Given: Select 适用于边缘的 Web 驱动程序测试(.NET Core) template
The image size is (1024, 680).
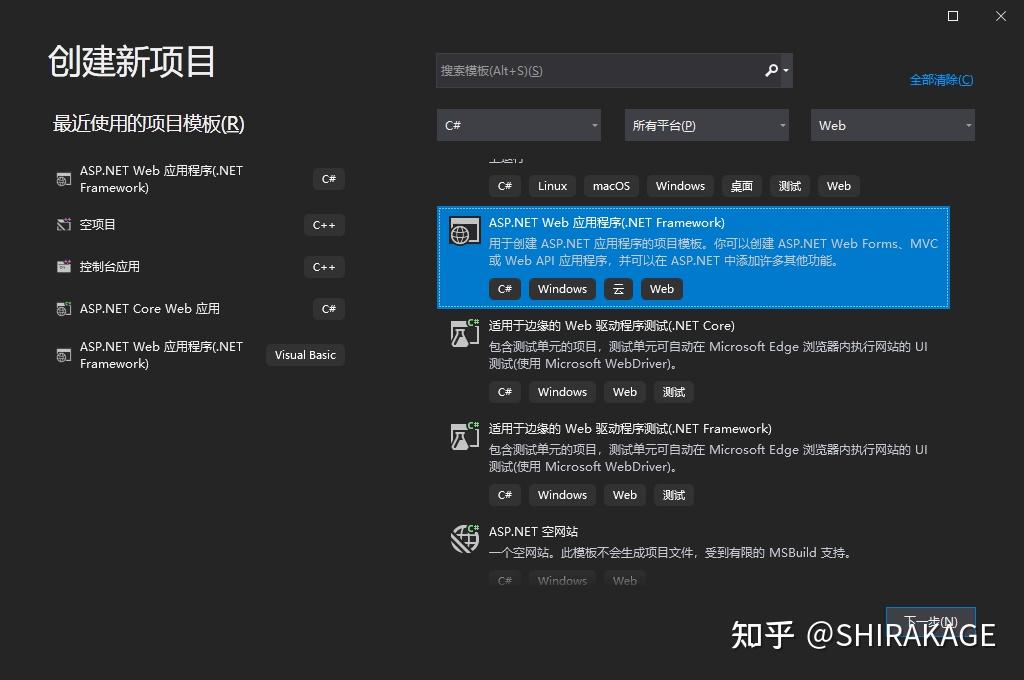Looking at the screenshot, I should (x=693, y=359).
